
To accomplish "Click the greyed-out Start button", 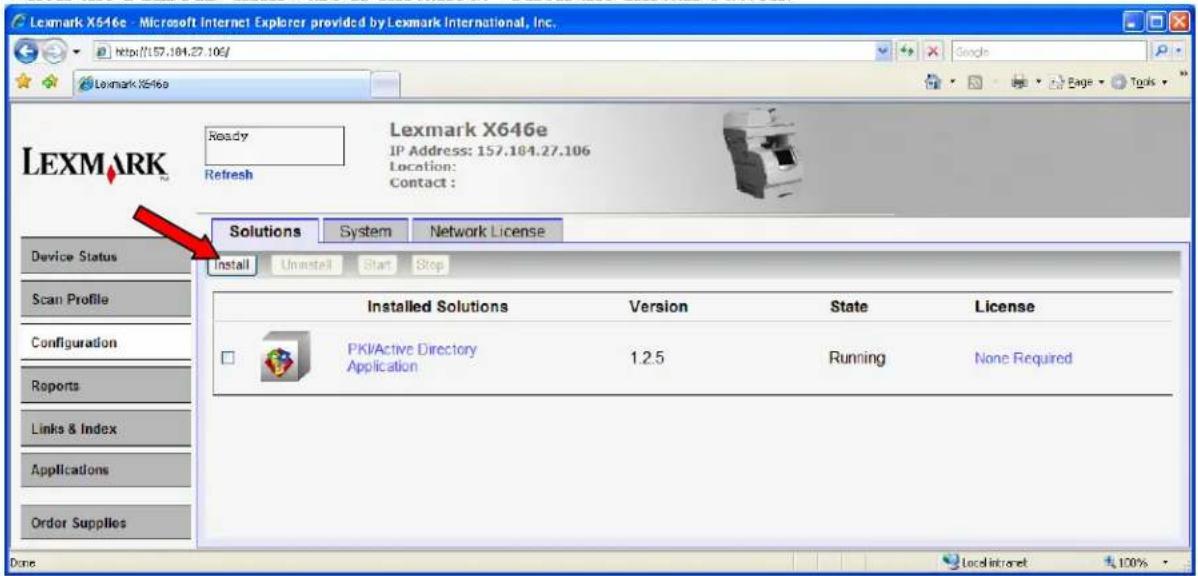I will coord(378,265).
